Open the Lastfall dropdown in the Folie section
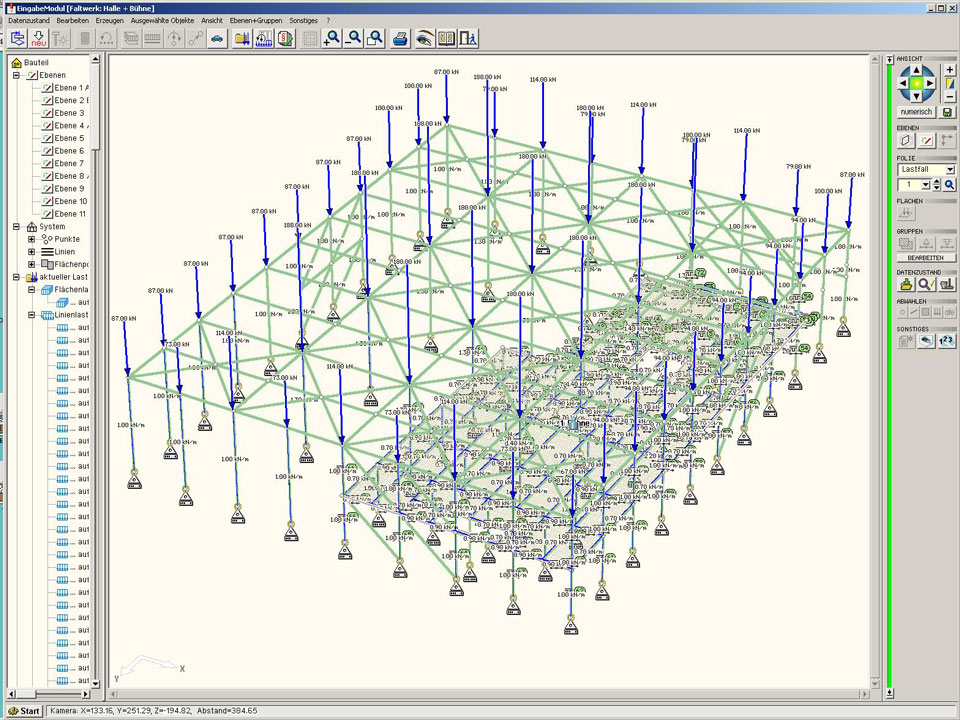 click(949, 170)
